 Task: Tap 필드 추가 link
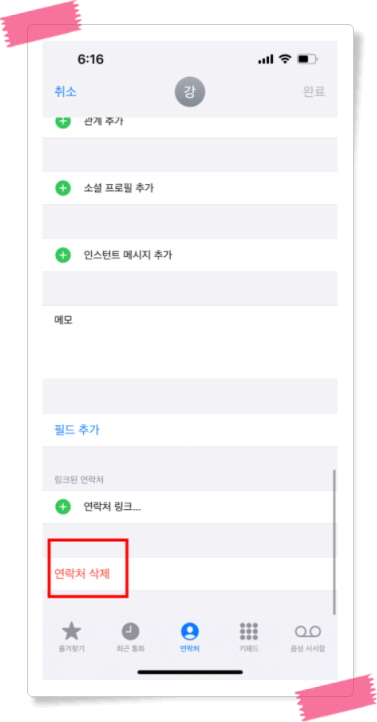[x=76, y=430]
